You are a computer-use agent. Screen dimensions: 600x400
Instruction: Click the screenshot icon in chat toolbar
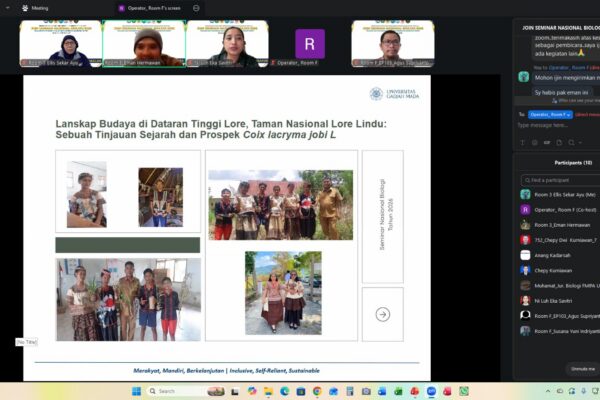pyautogui.click(x=571, y=142)
